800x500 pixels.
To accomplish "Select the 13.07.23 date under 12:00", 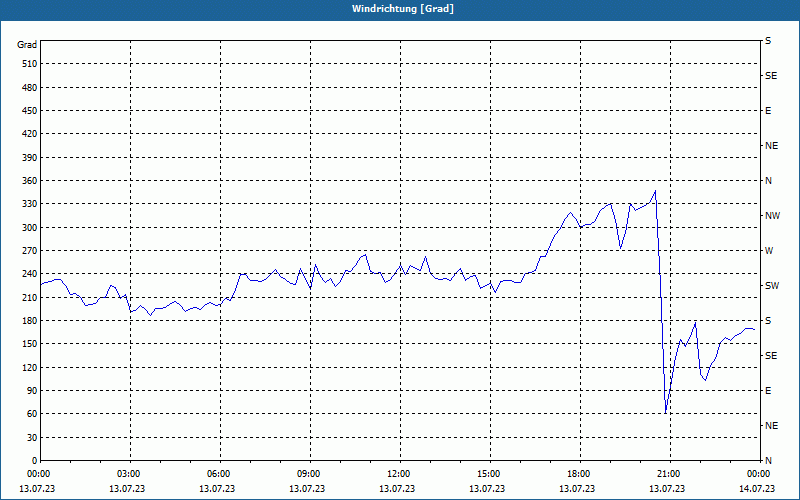I will point(397,489).
